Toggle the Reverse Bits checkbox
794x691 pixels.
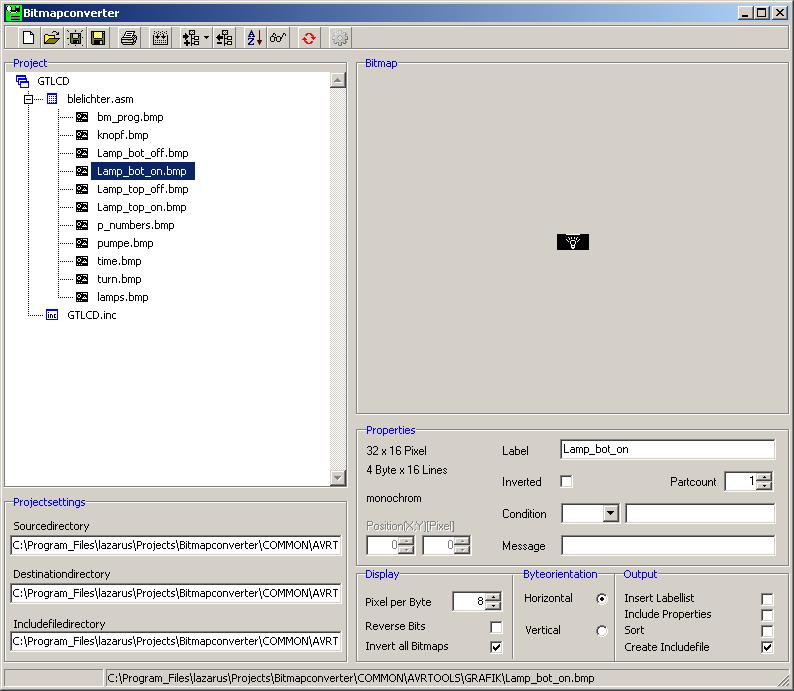tap(496, 627)
